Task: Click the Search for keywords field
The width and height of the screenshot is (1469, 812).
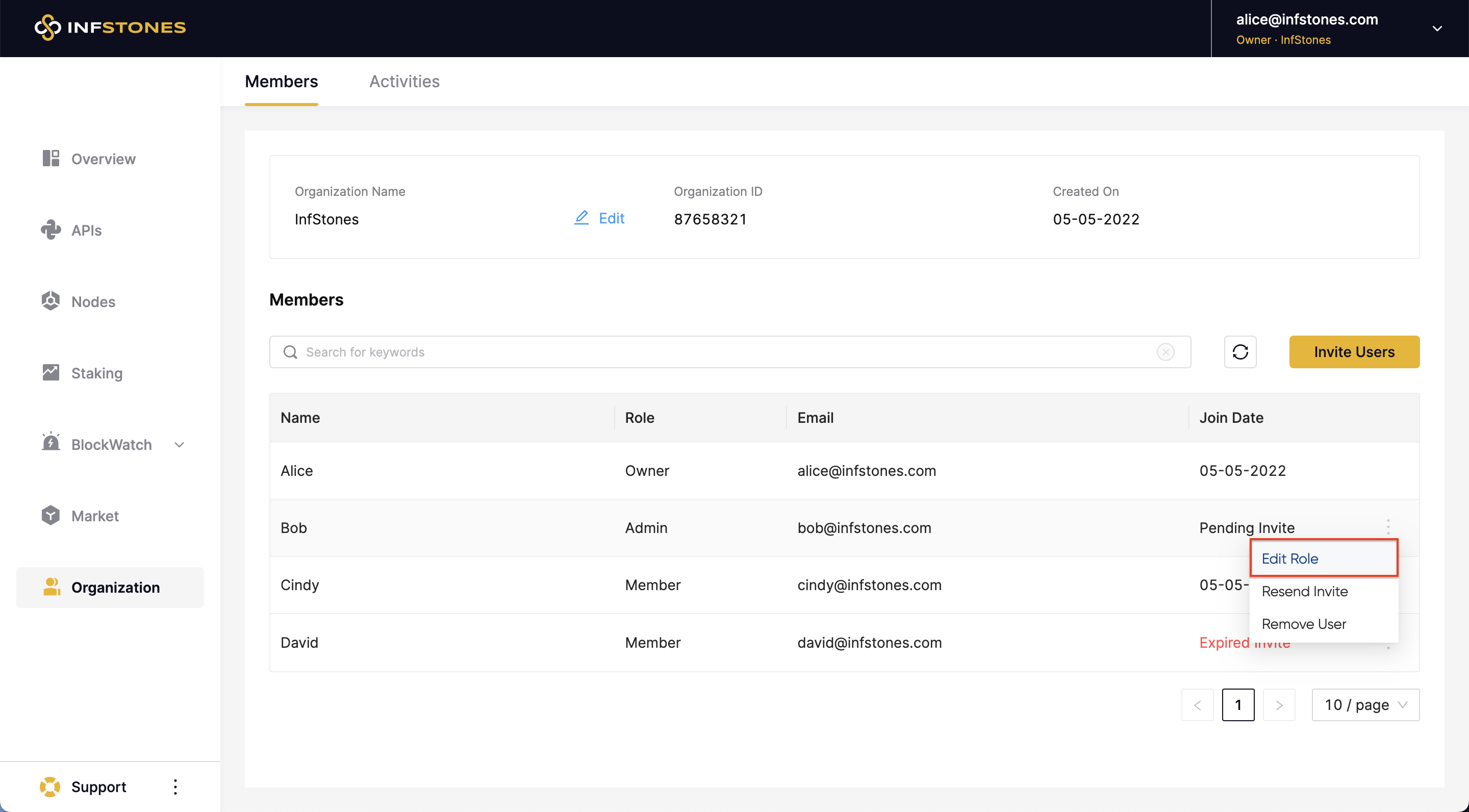Action: click(x=724, y=352)
